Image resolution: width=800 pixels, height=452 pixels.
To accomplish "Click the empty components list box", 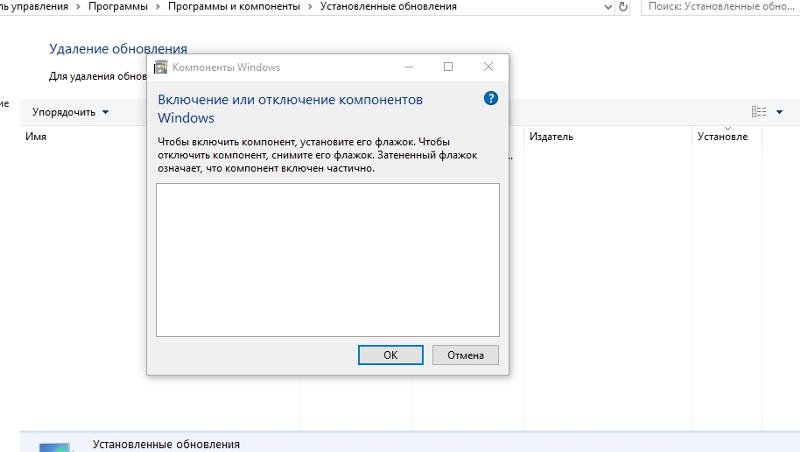I will [328, 260].
